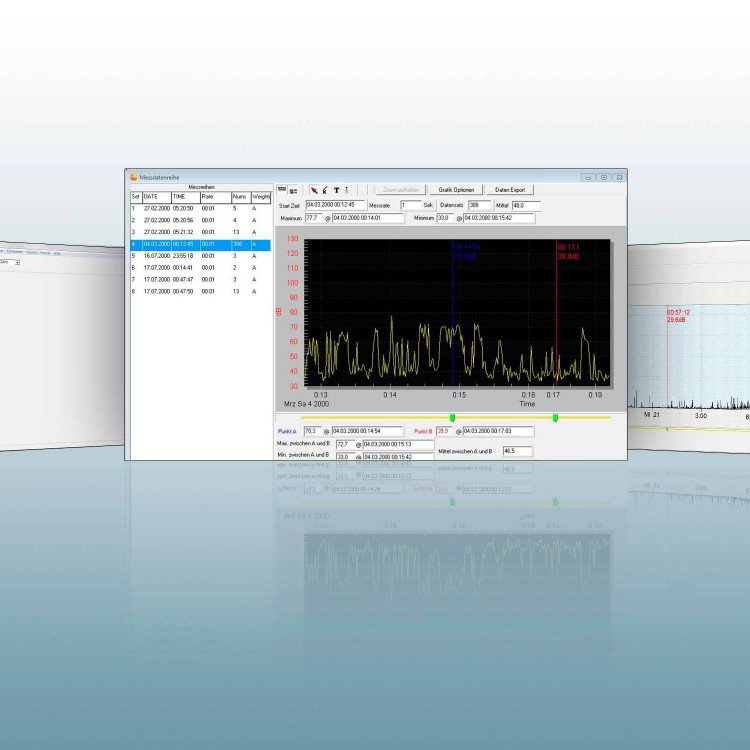Select data set 4 dated 04.03.2000
The image size is (750, 750).
click(x=200, y=244)
